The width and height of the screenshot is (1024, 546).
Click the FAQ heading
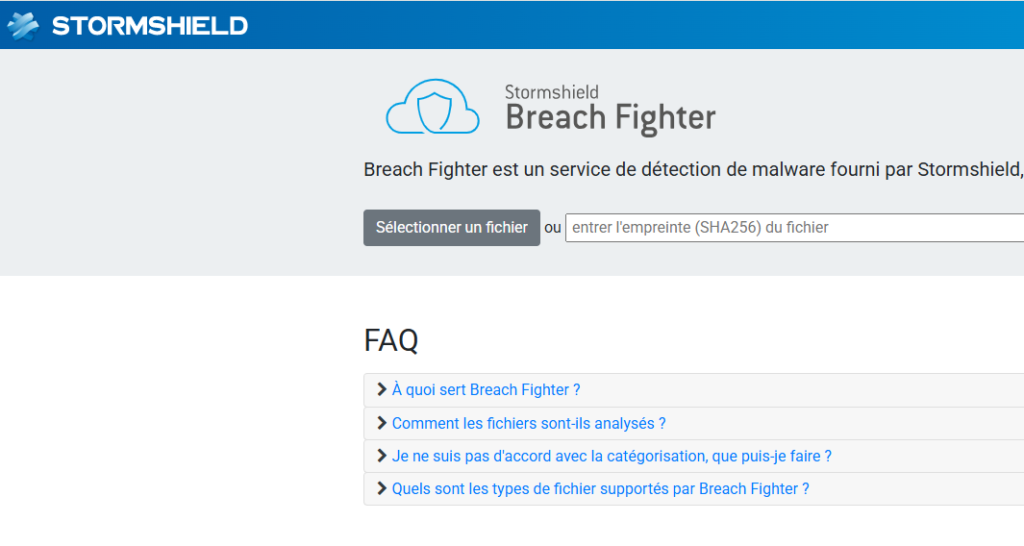tap(391, 341)
